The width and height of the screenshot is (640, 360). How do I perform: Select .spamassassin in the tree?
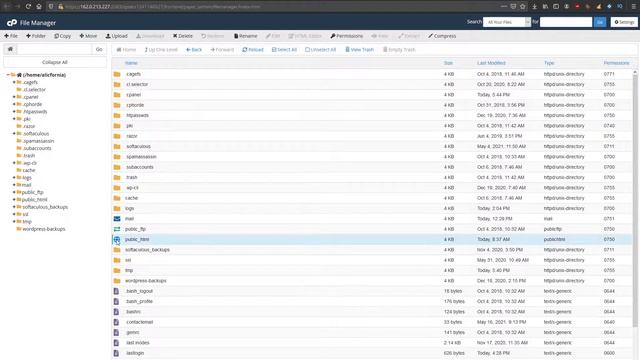tap(38, 141)
